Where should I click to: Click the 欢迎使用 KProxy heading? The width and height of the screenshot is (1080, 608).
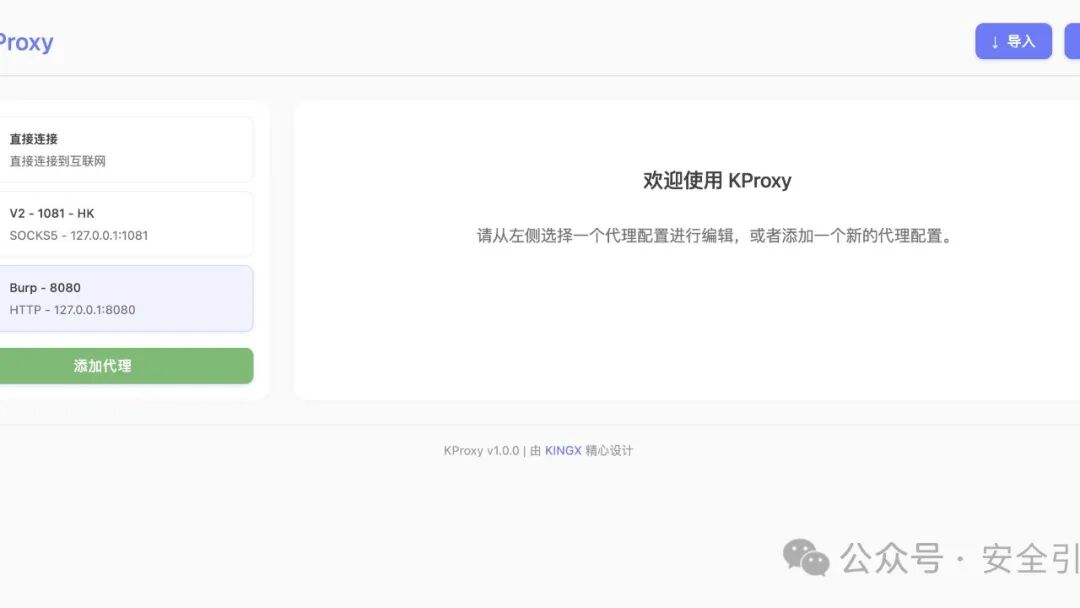(x=717, y=180)
